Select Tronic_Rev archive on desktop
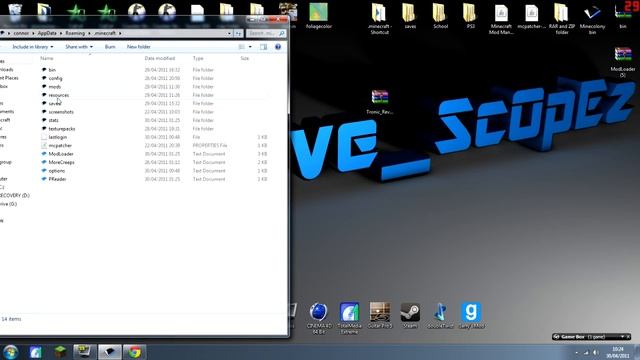 380,102
